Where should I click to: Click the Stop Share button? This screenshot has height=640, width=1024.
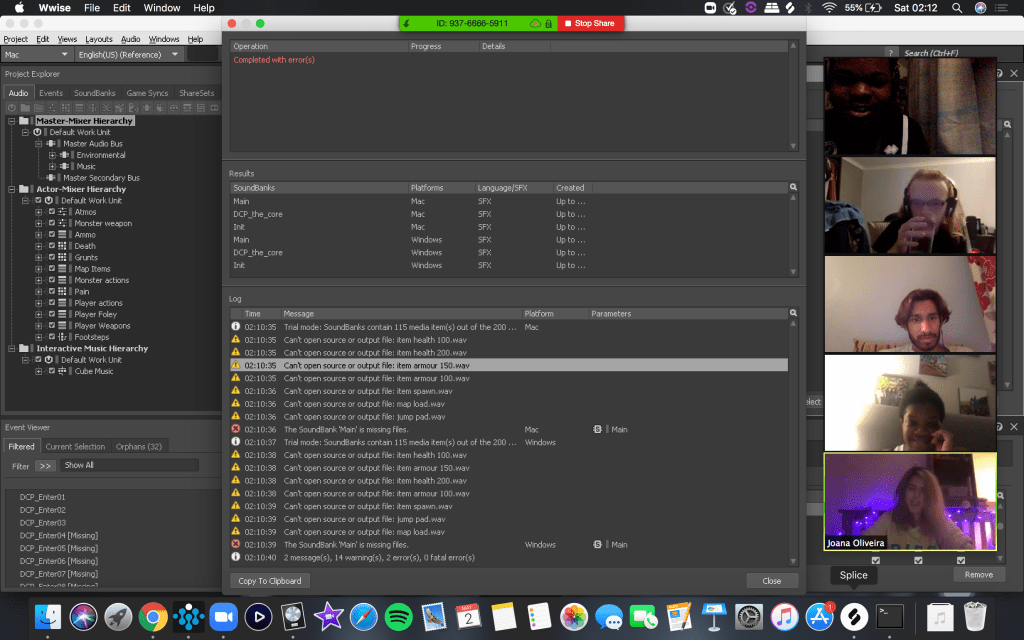tap(591, 23)
